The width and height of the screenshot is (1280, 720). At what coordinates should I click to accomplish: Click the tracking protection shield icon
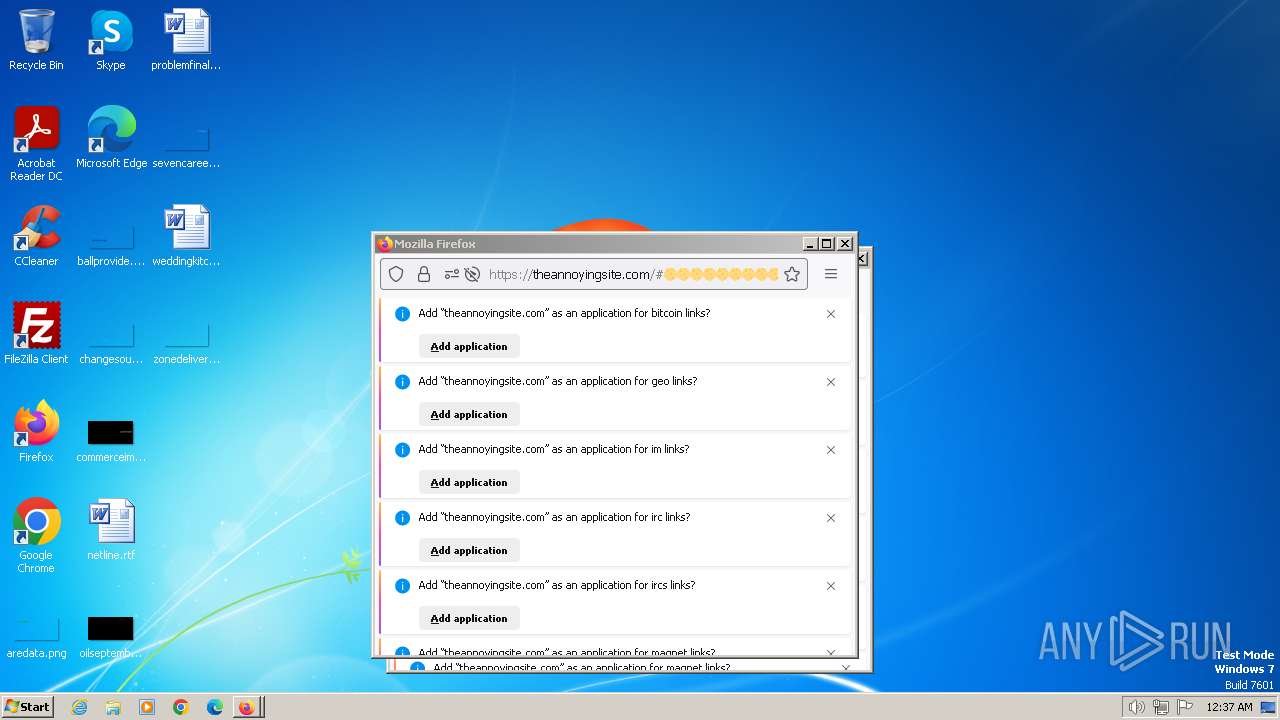[x=396, y=274]
